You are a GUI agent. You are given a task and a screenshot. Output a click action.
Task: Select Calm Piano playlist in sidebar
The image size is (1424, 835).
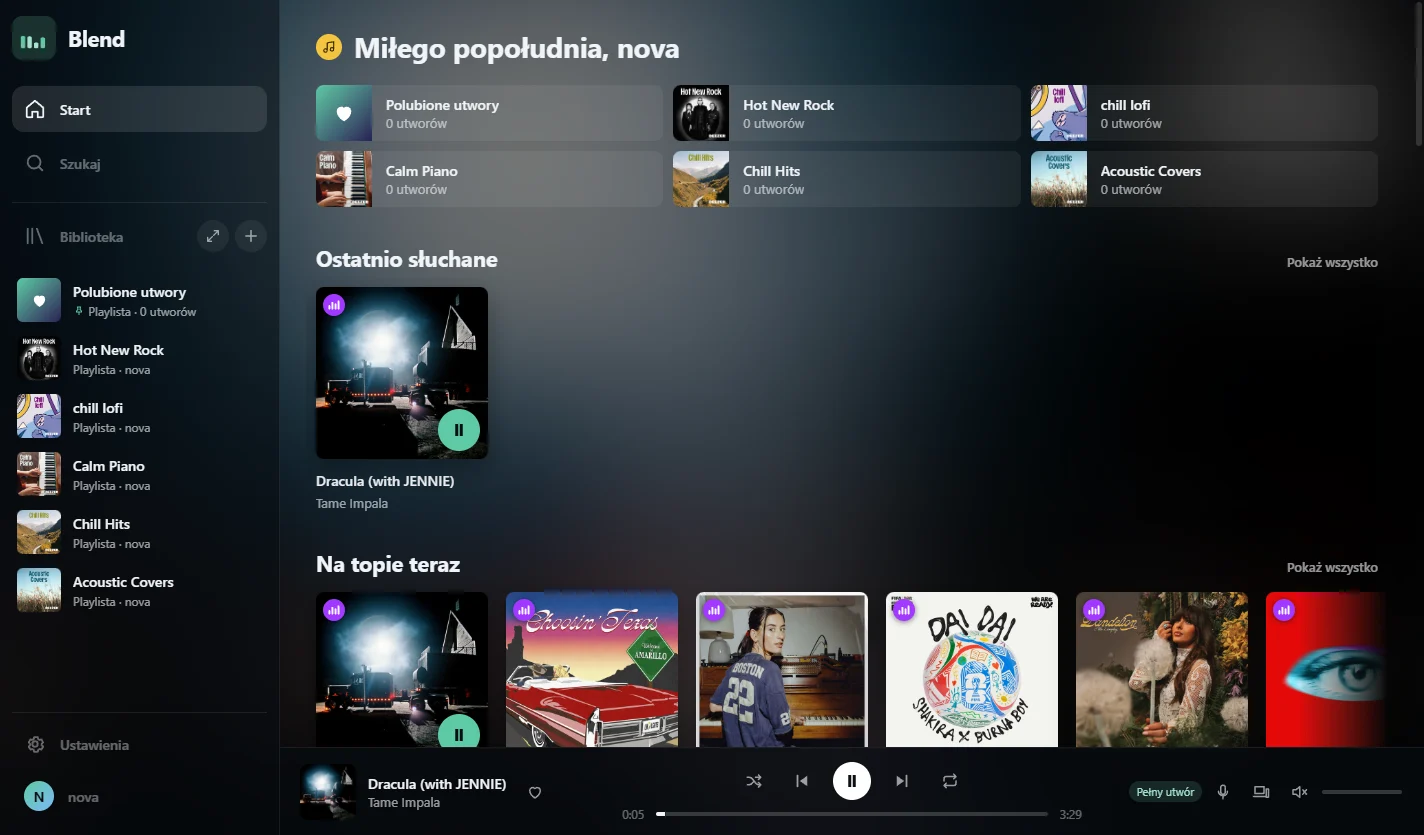(139, 474)
